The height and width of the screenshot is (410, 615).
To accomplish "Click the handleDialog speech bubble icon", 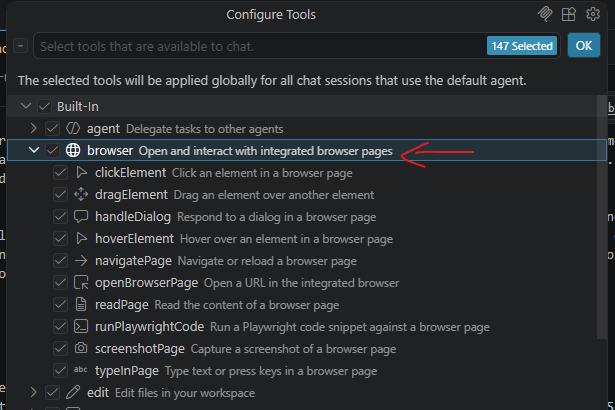I will point(81,217).
